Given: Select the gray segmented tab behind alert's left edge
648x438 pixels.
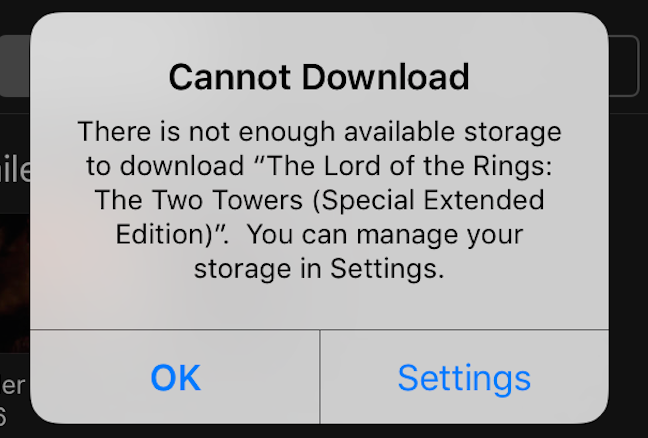Looking at the screenshot, I should pyautogui.click(x=15, y=66).
